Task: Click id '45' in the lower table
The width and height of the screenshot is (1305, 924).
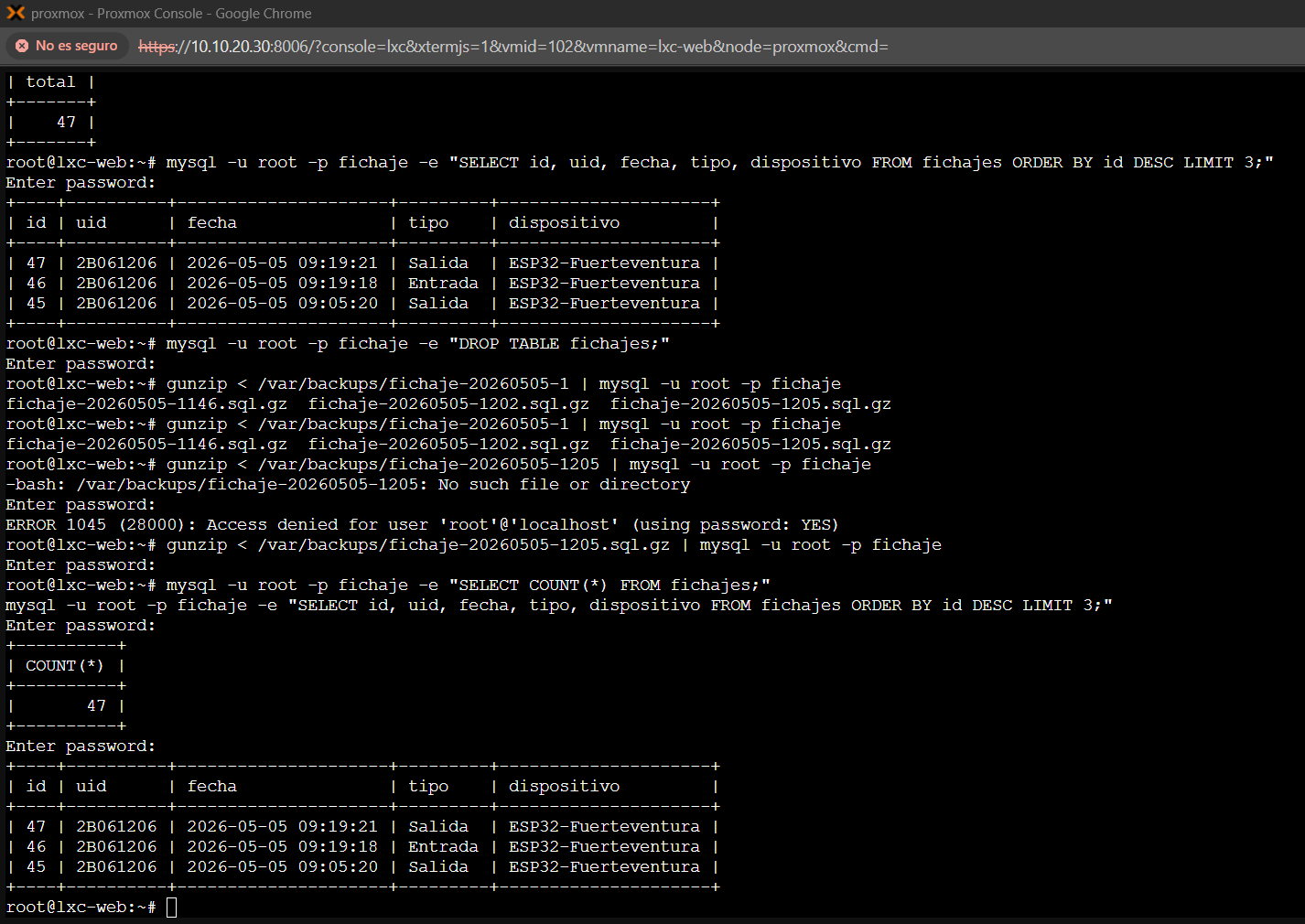Action: [x=36, y=866]
